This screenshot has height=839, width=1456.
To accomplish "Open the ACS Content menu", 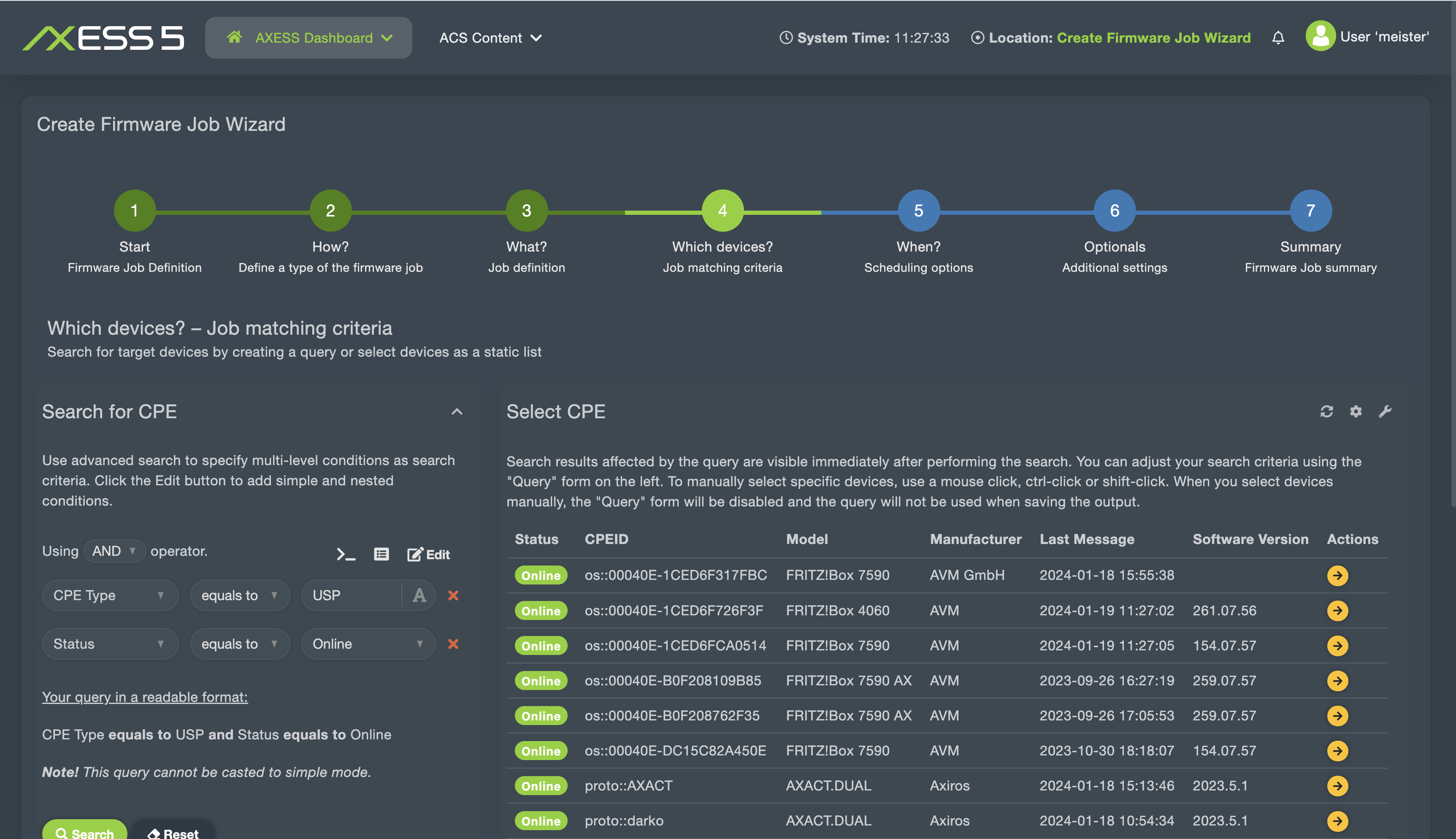I will (490, 38).
